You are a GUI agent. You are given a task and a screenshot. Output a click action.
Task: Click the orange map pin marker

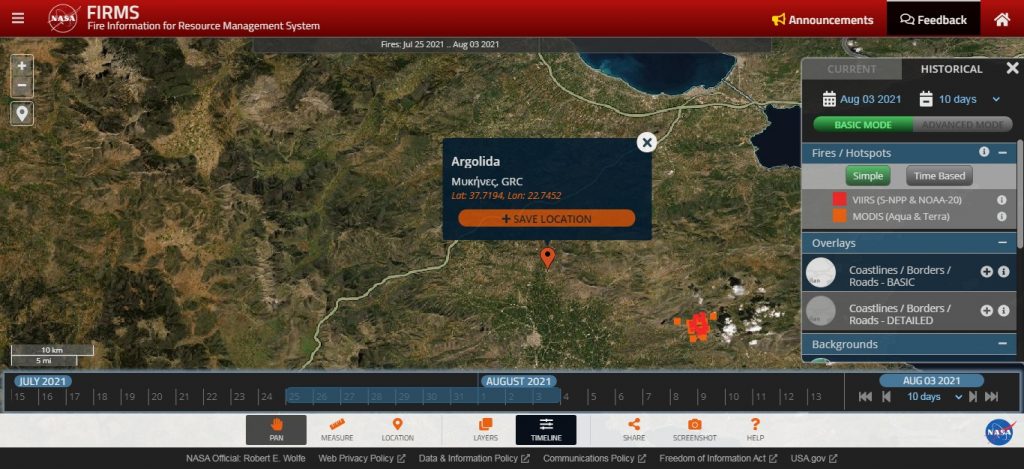tap(547, 257)
